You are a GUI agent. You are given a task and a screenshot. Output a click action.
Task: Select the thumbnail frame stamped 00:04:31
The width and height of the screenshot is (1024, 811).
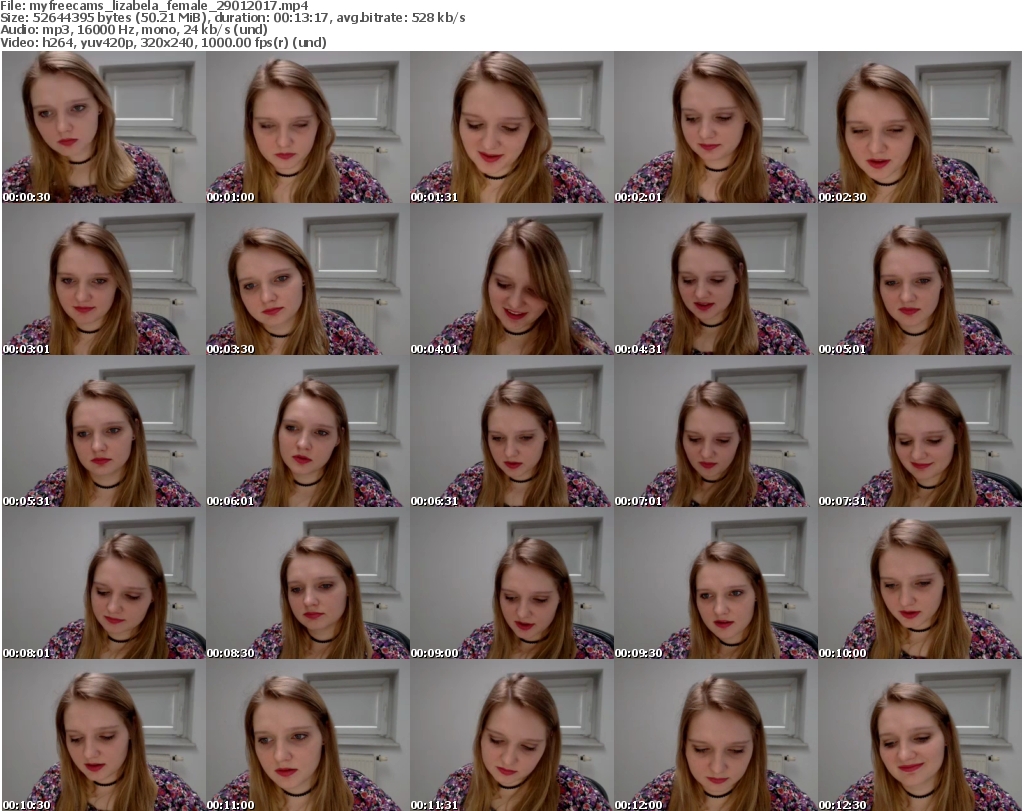(x=716, y=279)
